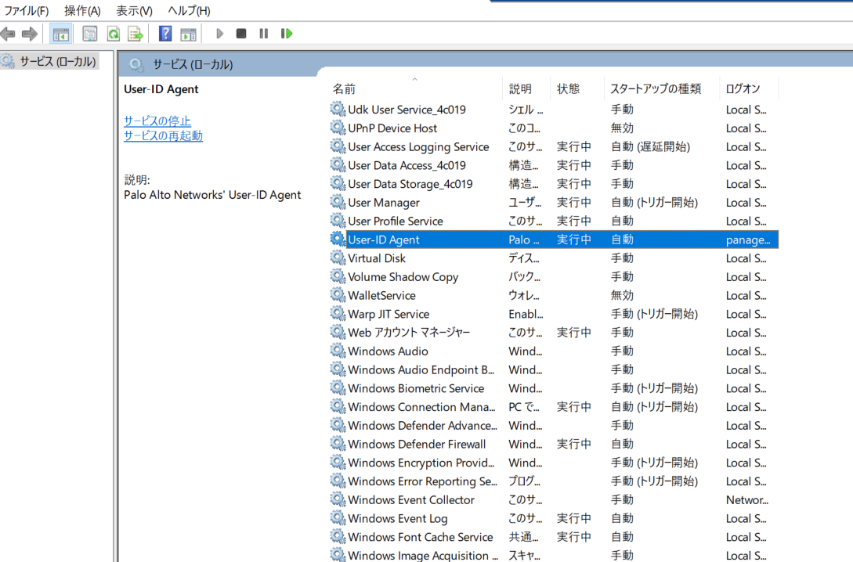Select the User Profile Service row
Viewport: 853px width, 562px height.
pyautogui.click(x=554, y=221)
